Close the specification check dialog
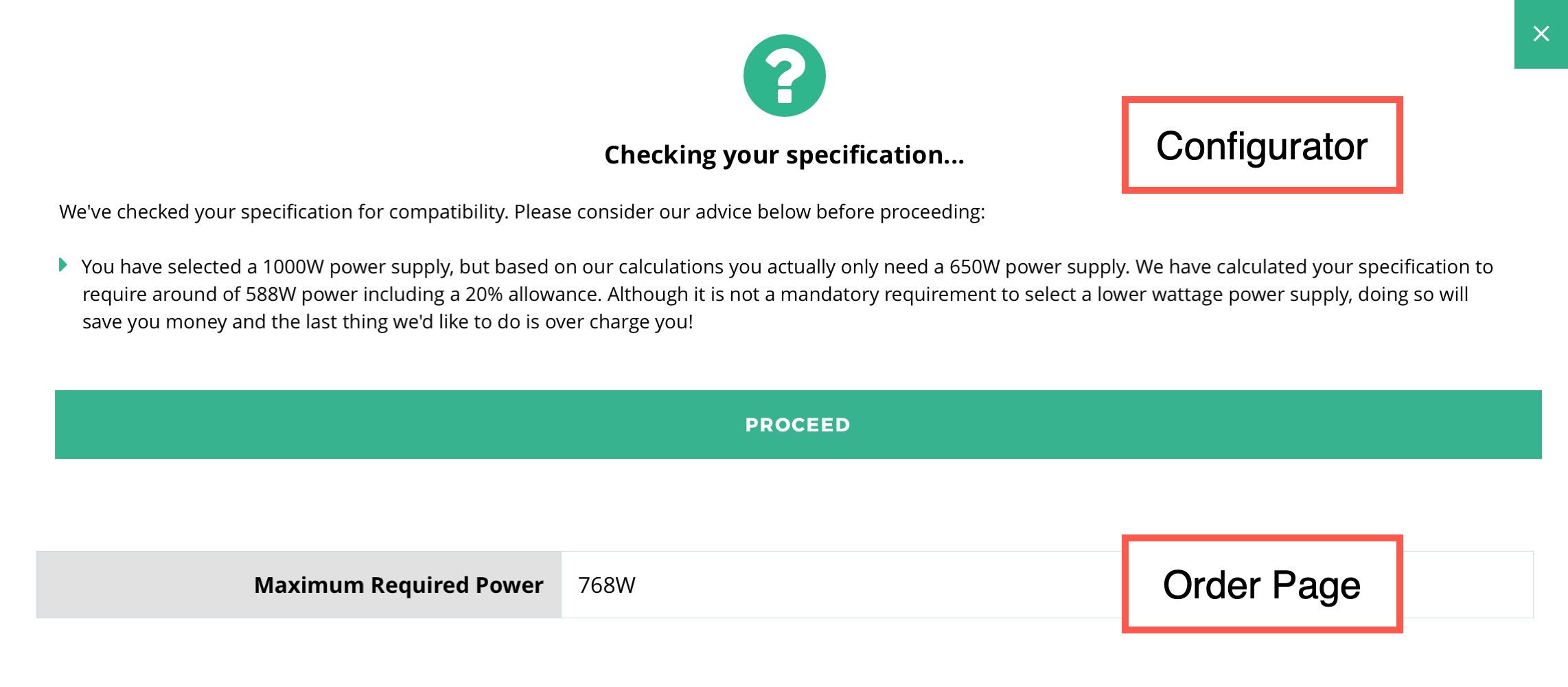 pos(1541,34)
